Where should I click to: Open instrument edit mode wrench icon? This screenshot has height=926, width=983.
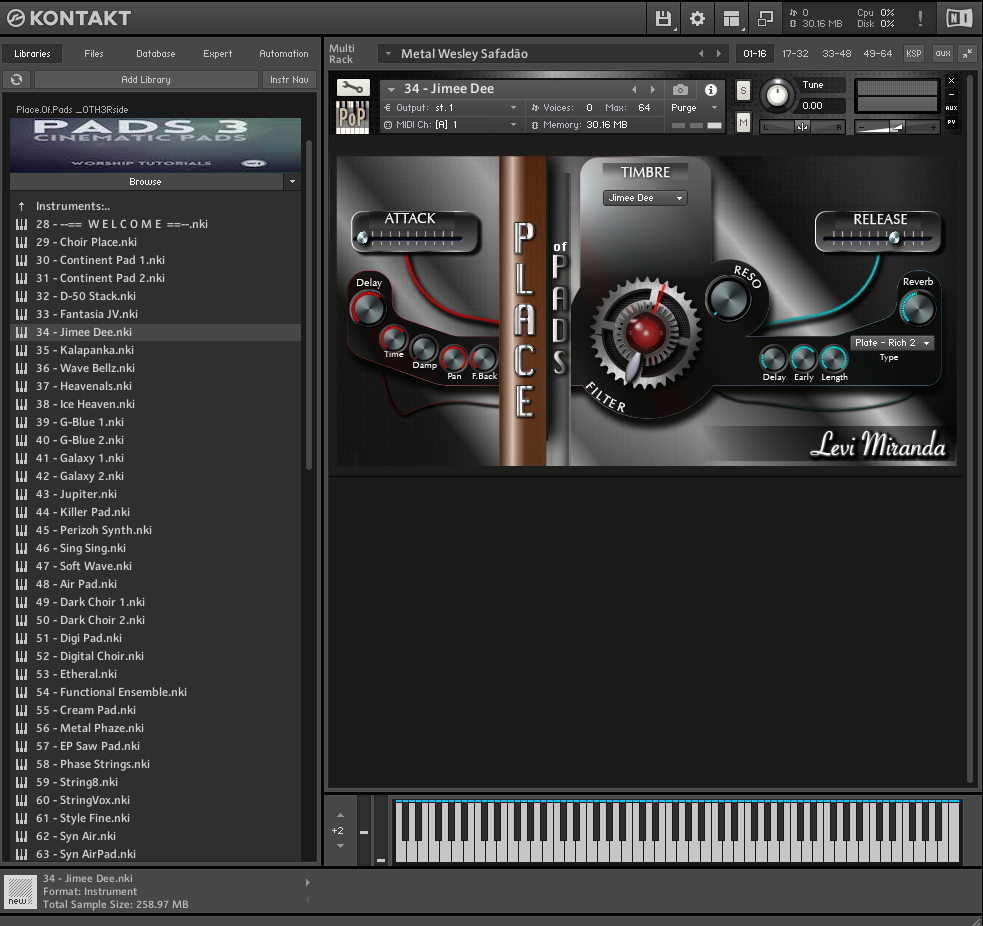point(353,87)
